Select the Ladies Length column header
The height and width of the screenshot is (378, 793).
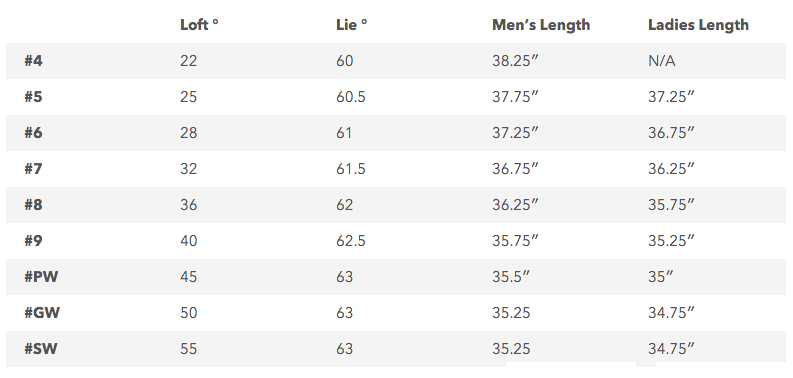(698, 25)
